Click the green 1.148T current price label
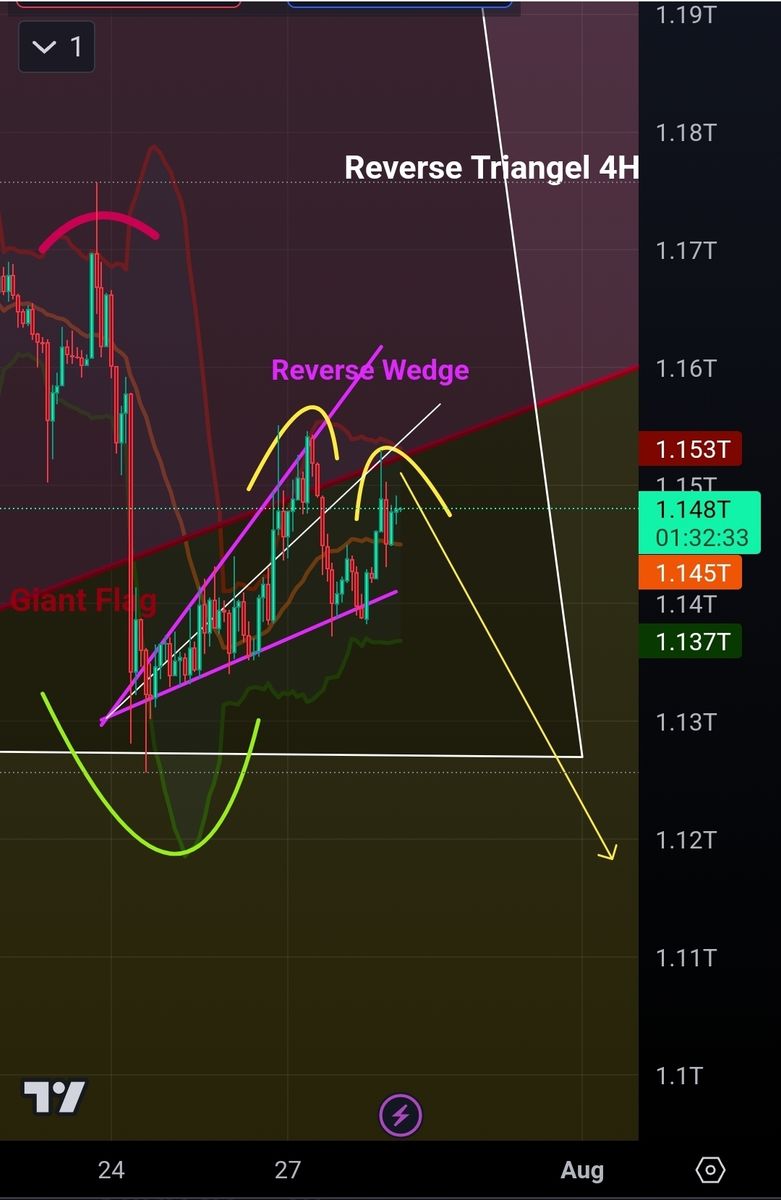This screenshot has height=1200, width=781. [701, 523]
